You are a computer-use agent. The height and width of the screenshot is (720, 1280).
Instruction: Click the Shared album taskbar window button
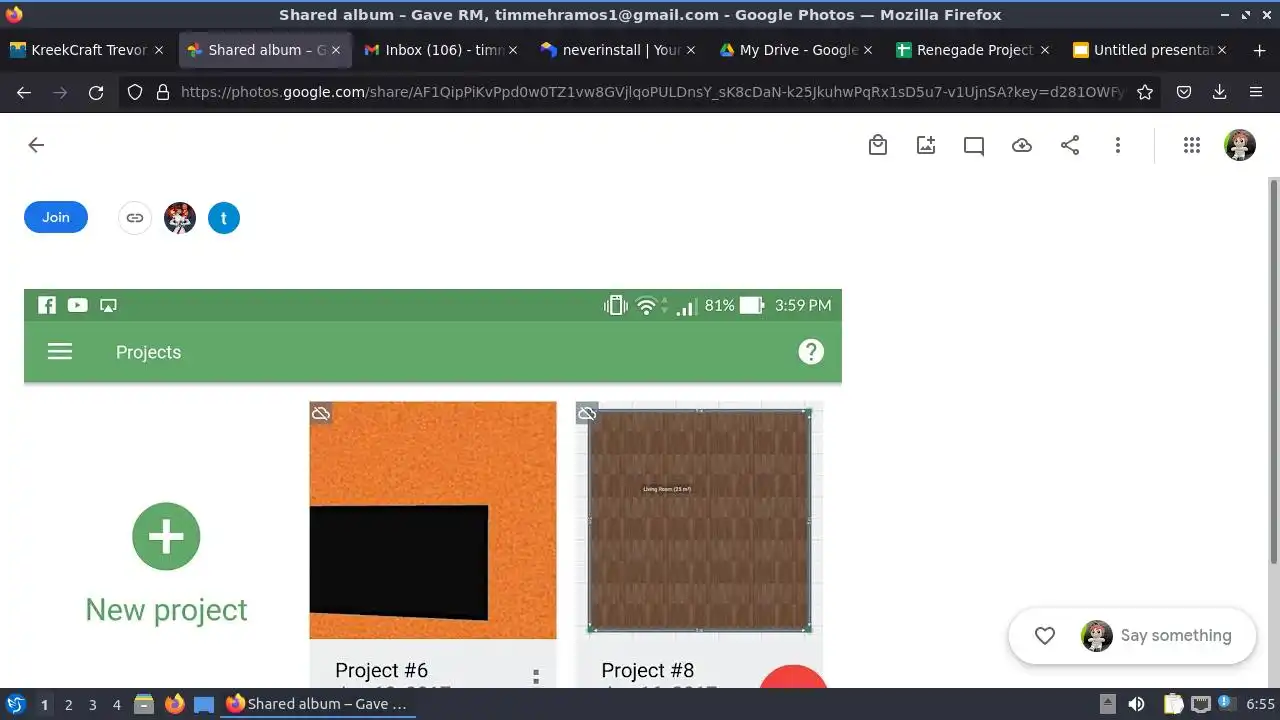[x=317, y=704]
